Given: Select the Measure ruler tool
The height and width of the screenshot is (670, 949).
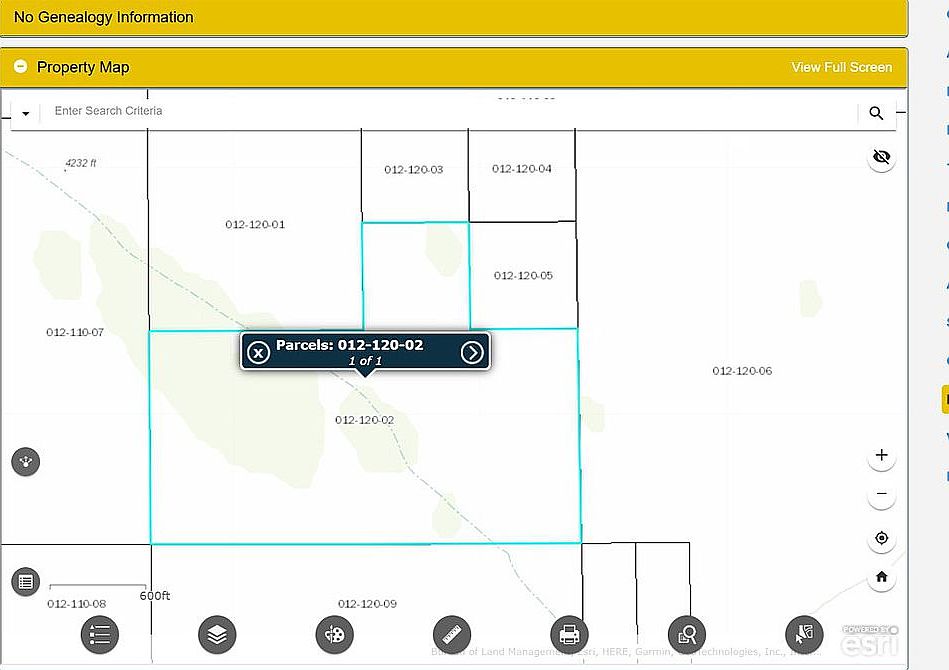Looking at the screenshot, I should coord(452,634).
